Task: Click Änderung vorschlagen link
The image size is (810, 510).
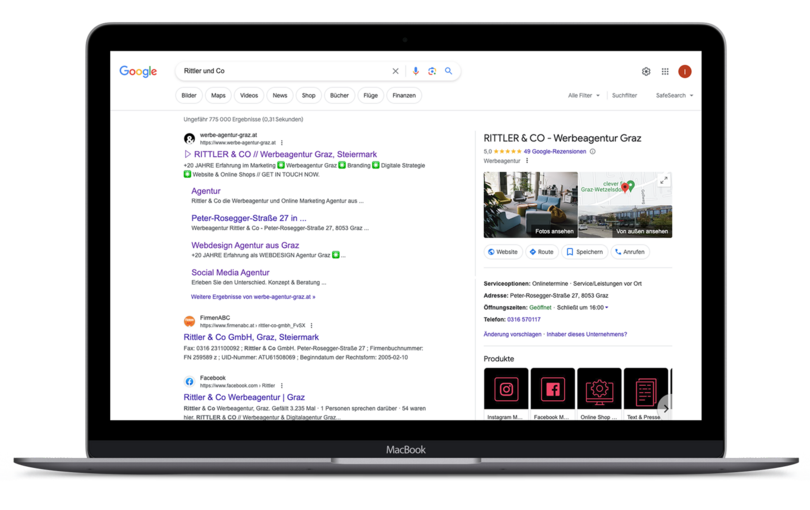Action: tap(512, 334)
